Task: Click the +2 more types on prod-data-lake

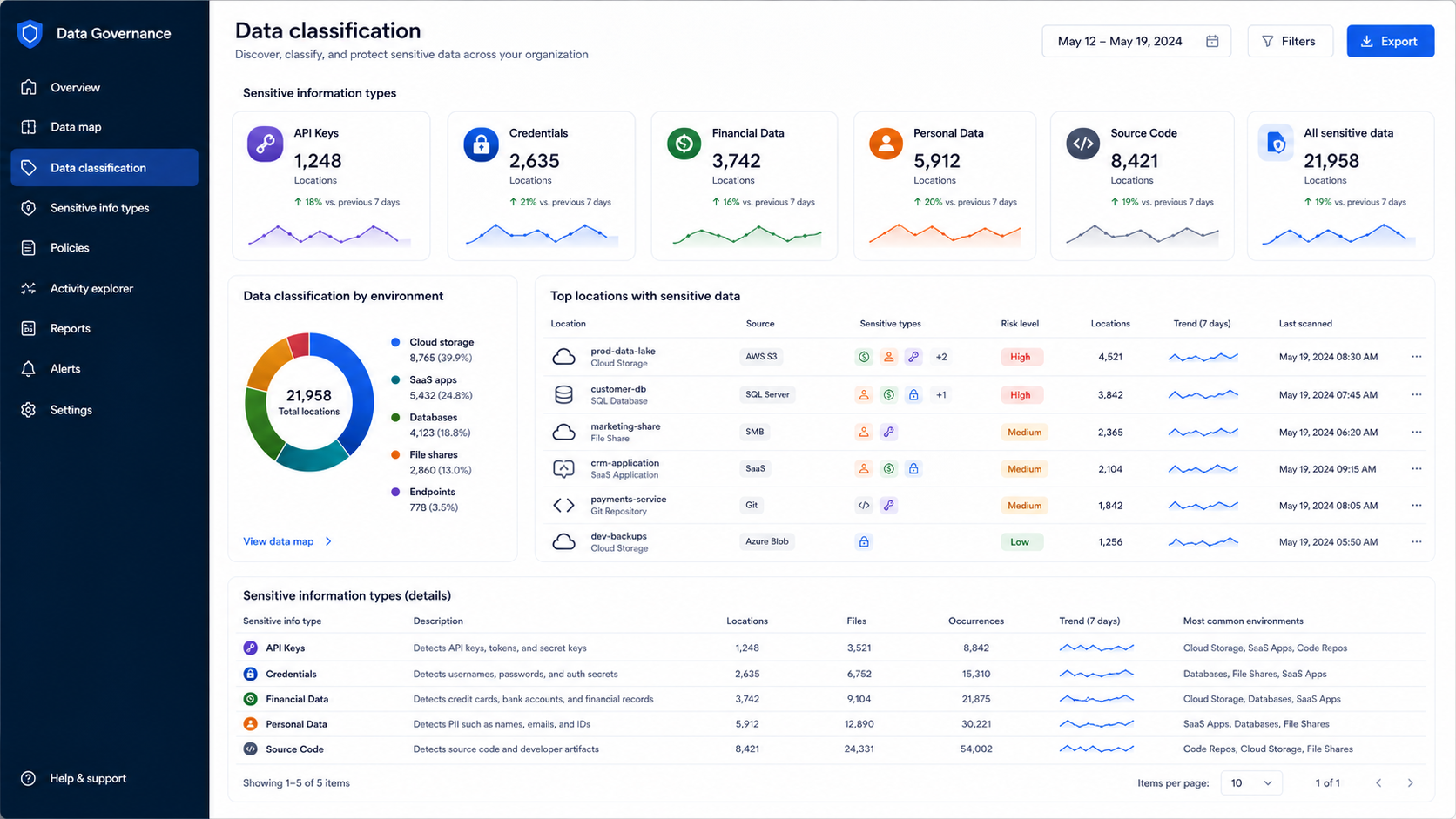Action: pos(941,357)
